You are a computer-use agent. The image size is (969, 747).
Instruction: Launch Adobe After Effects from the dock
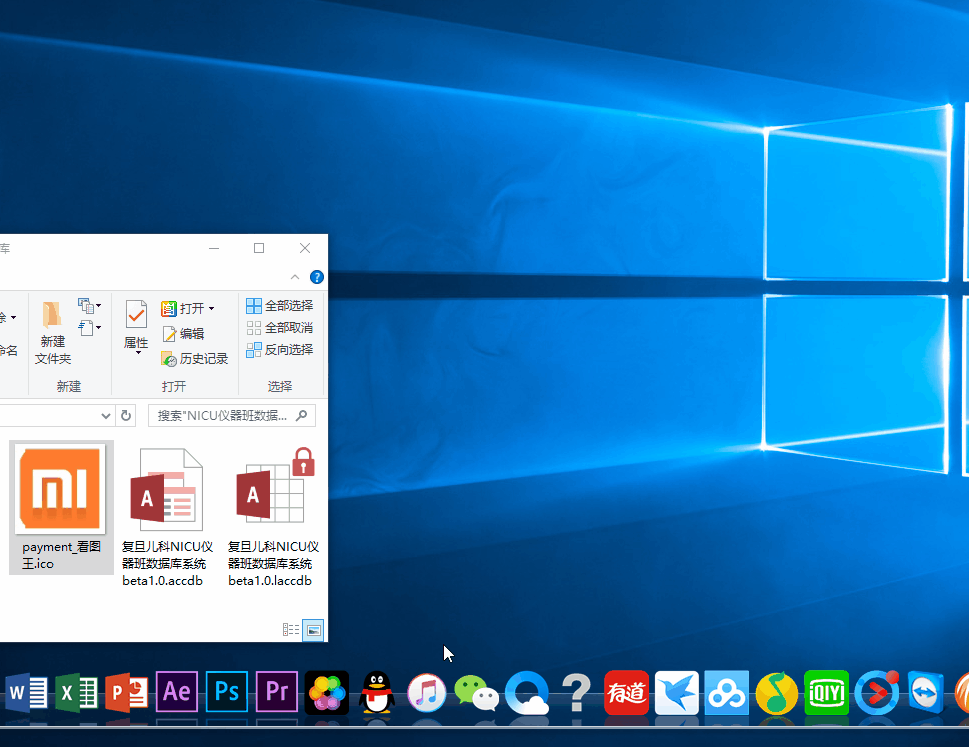(x=177, y=692)
